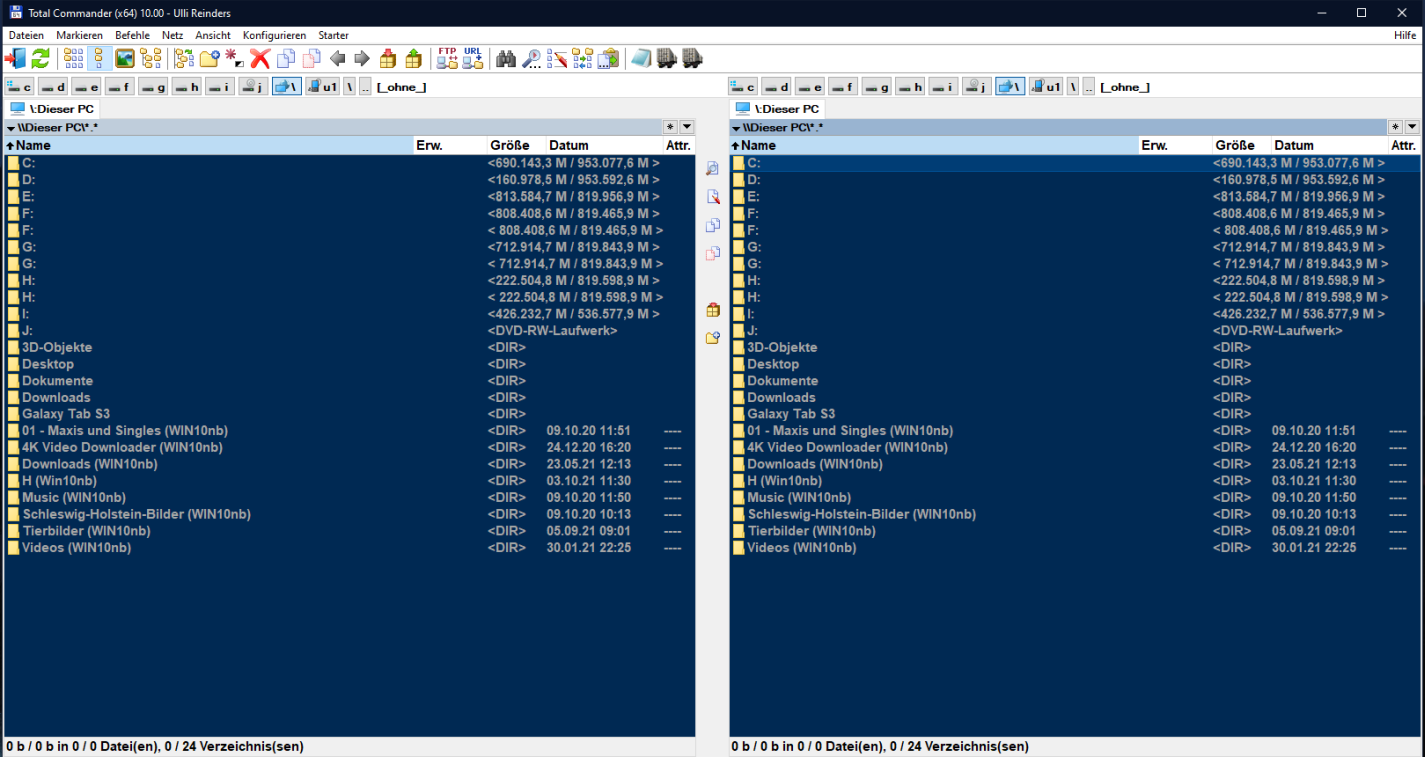Screen dimensions: 1425x757
Task: Sort right panel by Datum column
Action: 1294,146
